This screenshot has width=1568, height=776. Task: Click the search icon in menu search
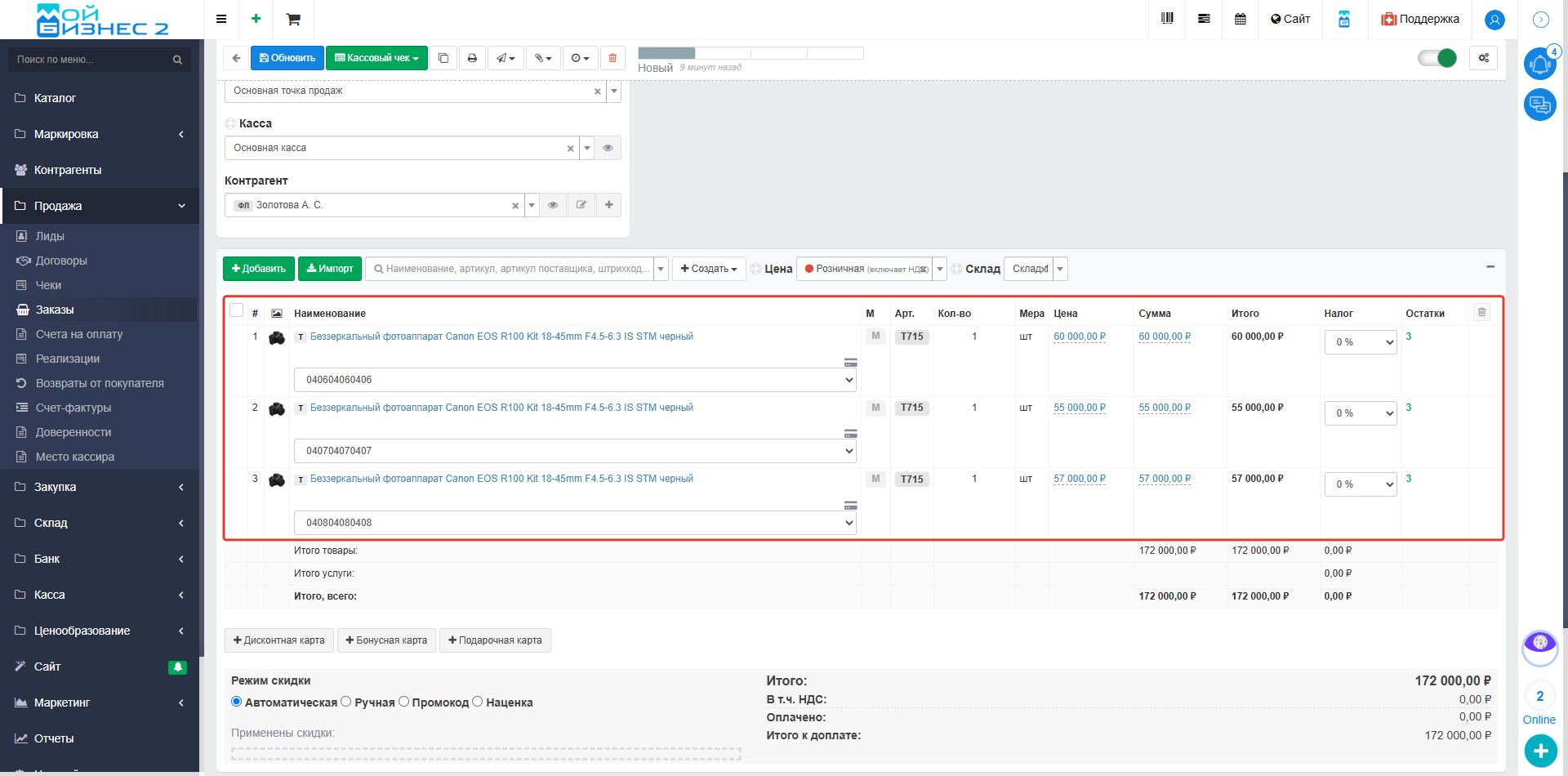point(177,60)
